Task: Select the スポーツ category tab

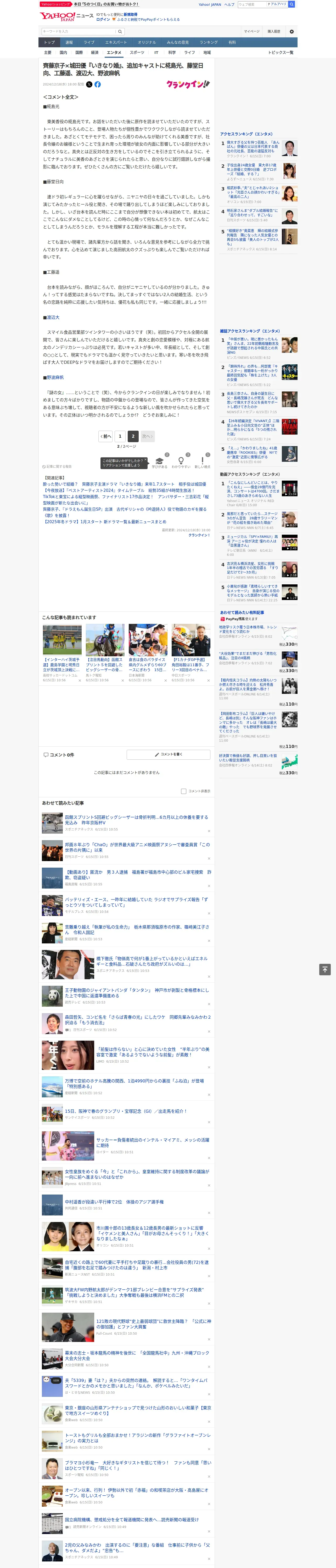Action: pyautogui.click(x=137, y=52)
